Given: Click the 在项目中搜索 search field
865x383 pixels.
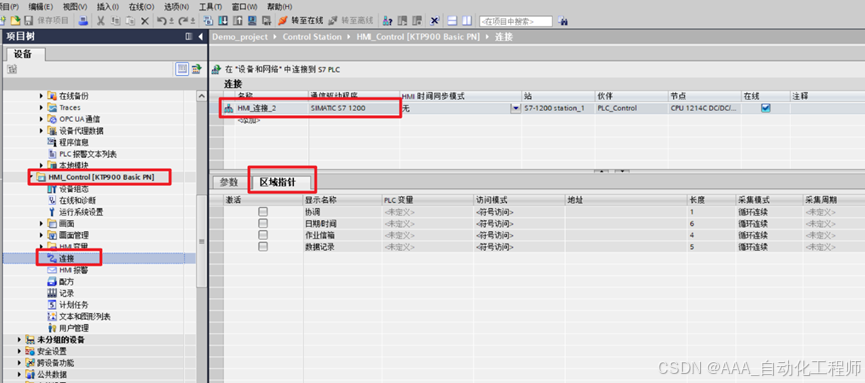Looking at the screenshot, I should tap(516, 21).
